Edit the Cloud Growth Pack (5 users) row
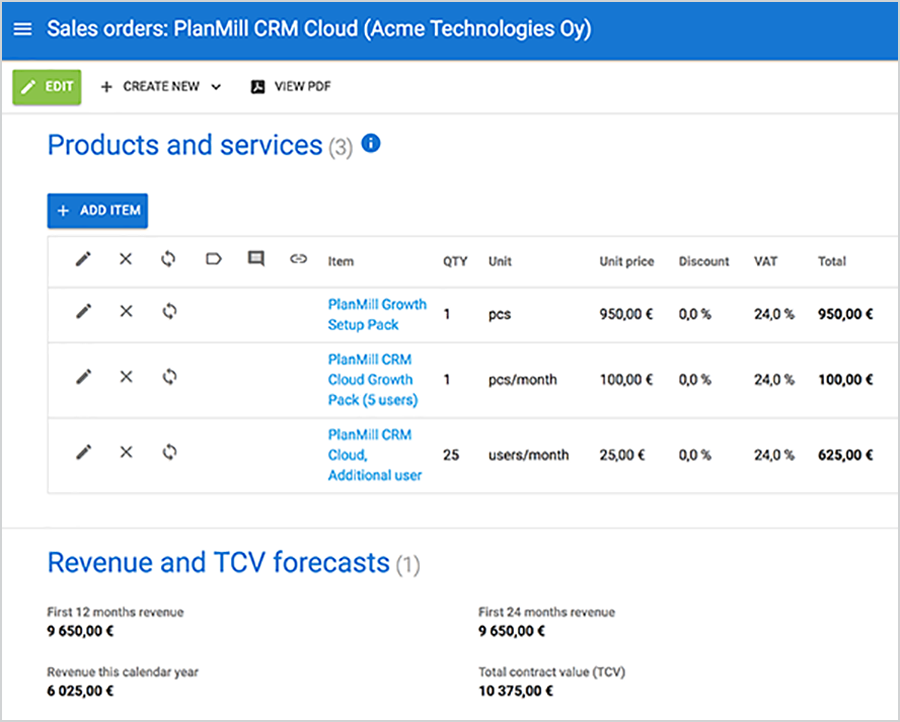This screenshot has width=900, height=722. (84, 377)
